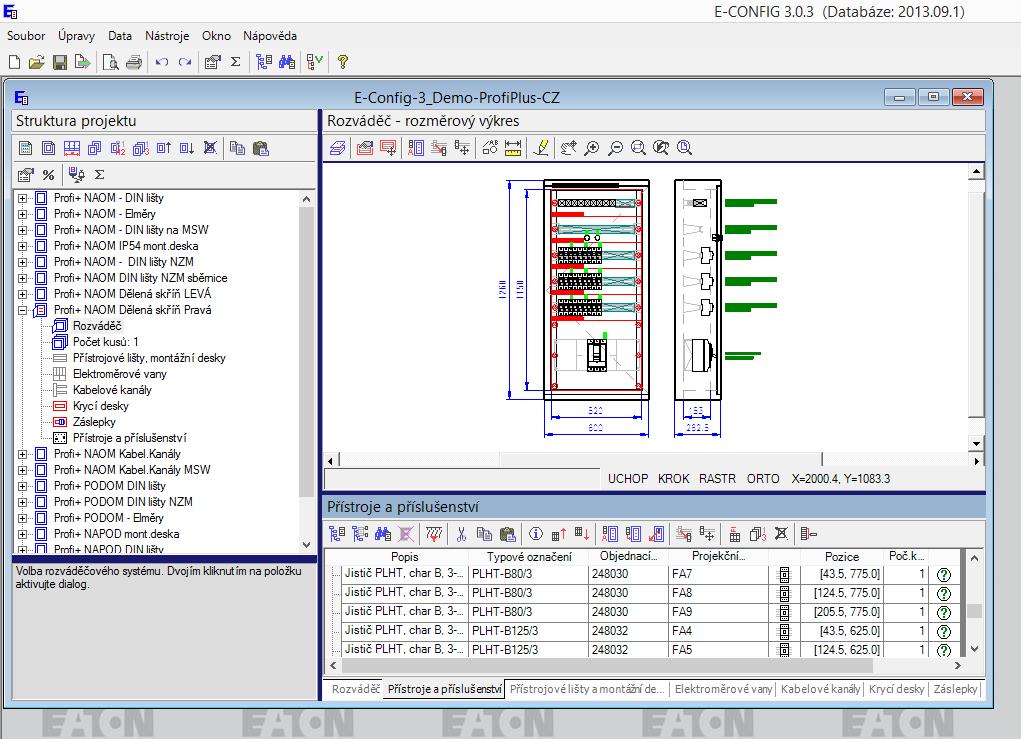Move cabinet down in the project structure toolbar
This screenshot has width=1021, height=739.
[187, 148]
